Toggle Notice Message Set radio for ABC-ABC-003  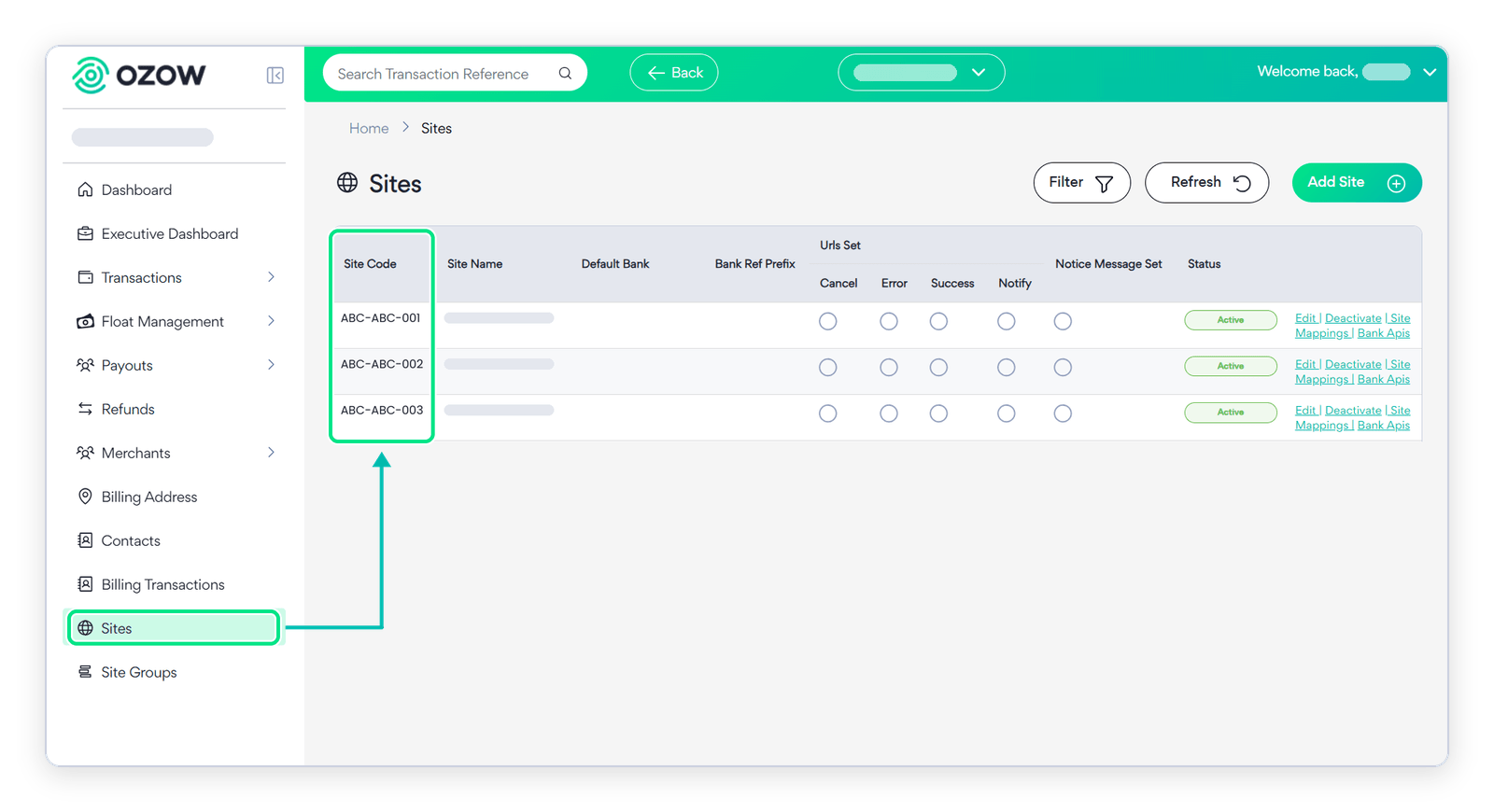(1063, 413)
